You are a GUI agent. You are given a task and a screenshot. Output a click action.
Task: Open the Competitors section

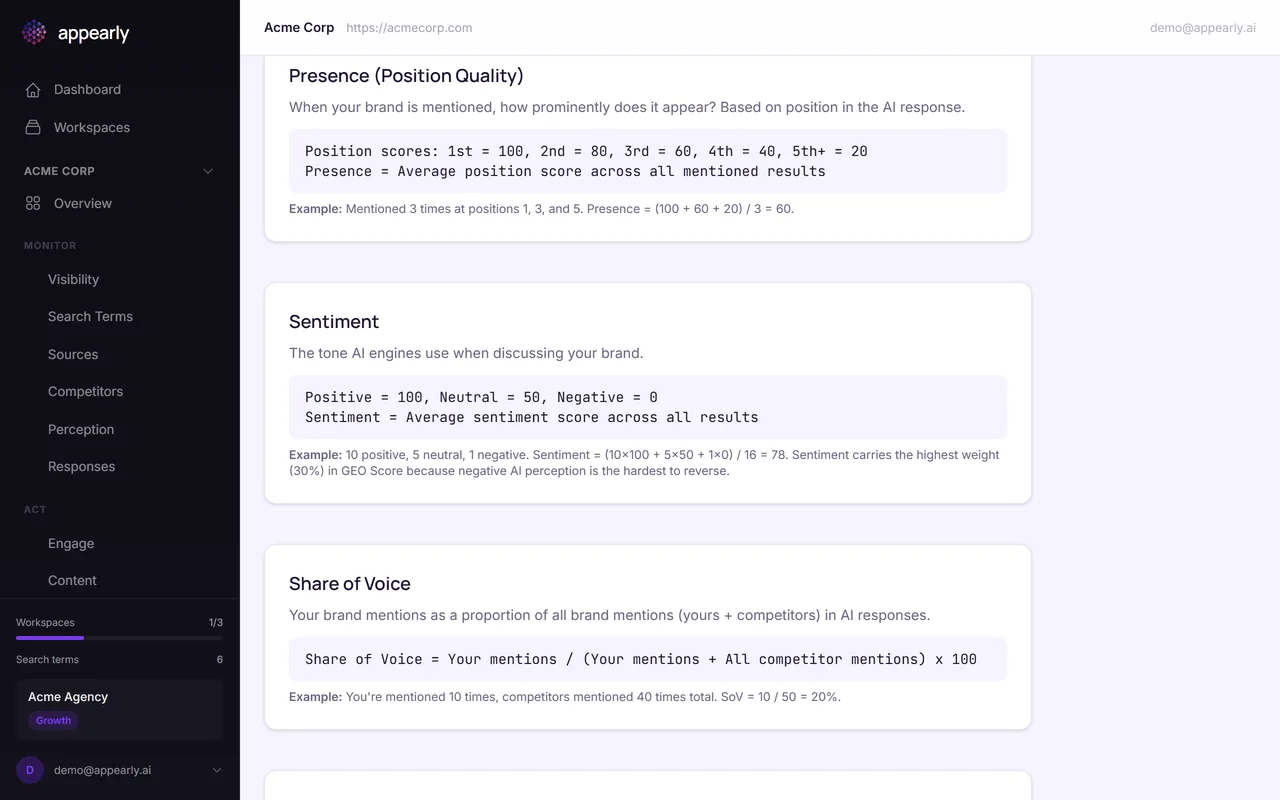click(85, 391)
